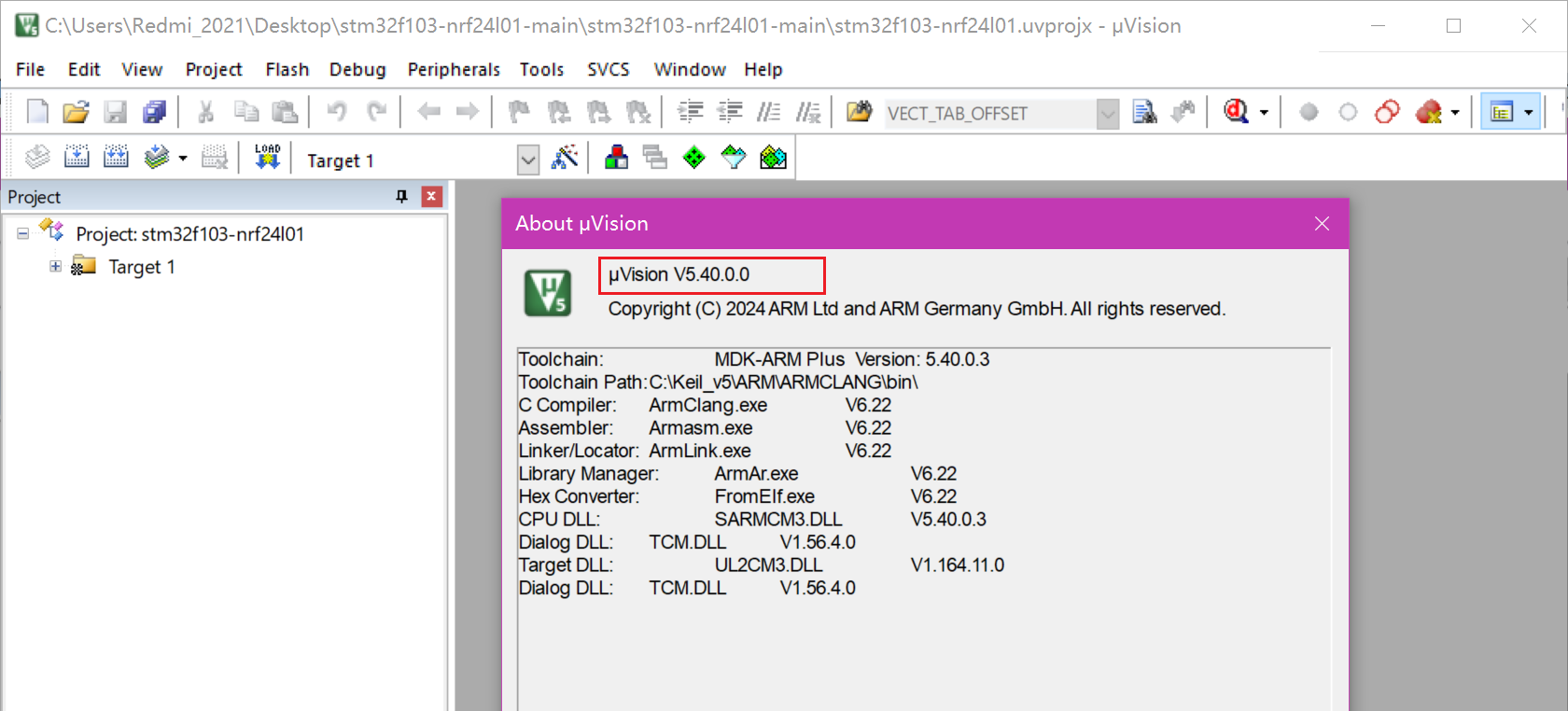The height and width of the screenshot is (711, 1568).
Task: Select Target 1 tree item
Action: coord(142,267)
